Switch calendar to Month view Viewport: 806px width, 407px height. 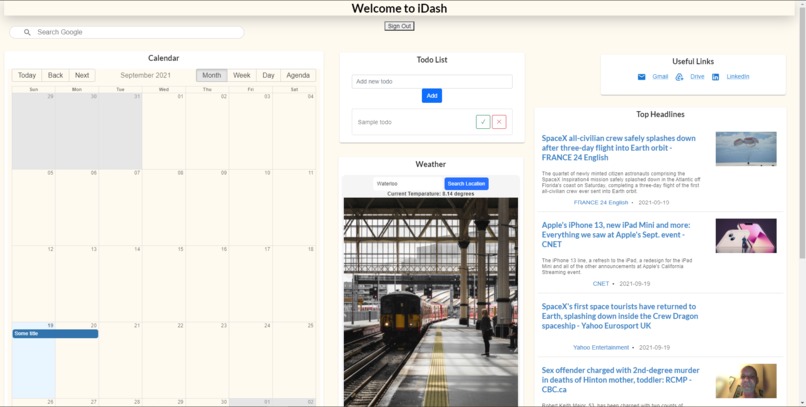point(211,76)
